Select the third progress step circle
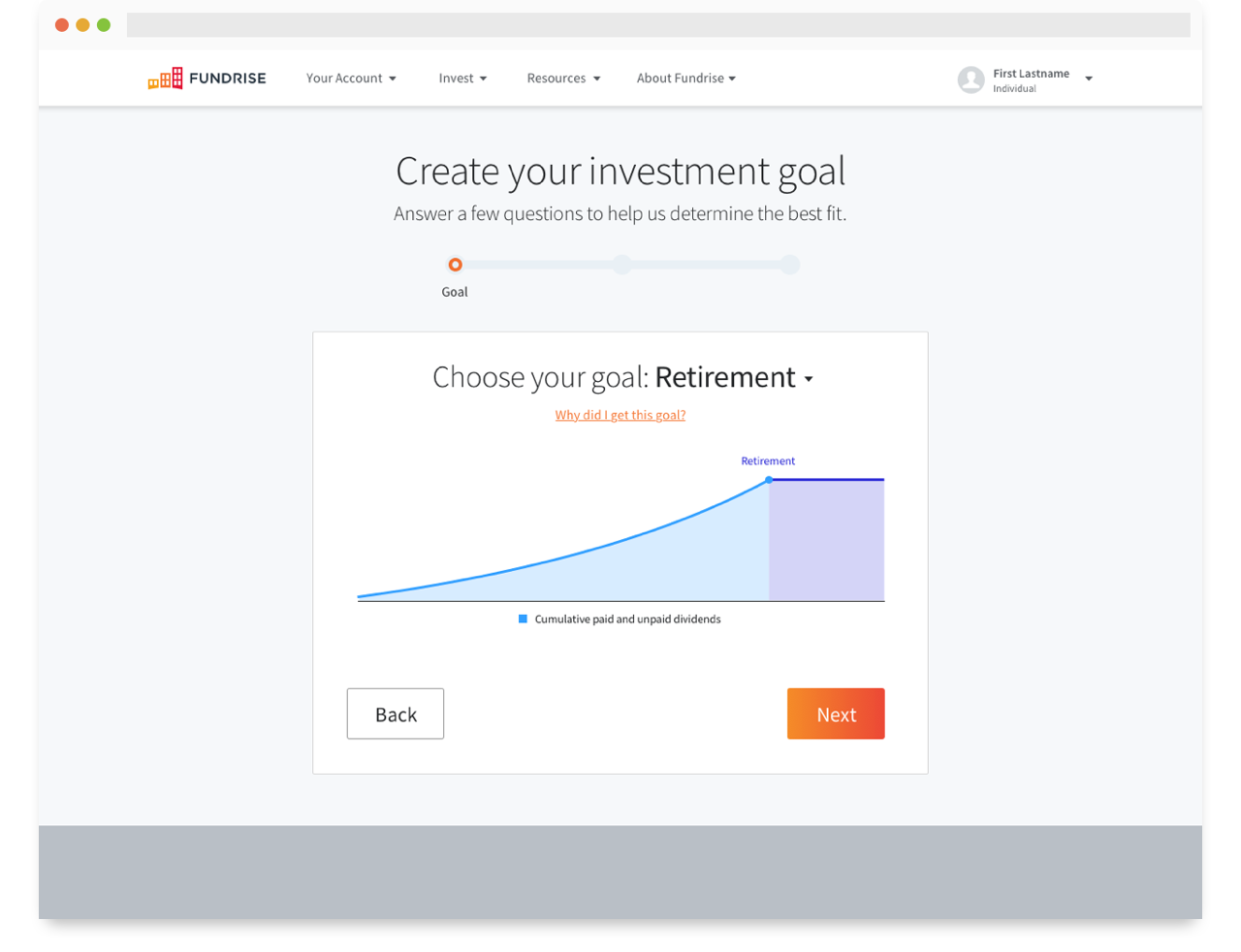Viewport: 1241px width, 952px height. coord(790,265)
